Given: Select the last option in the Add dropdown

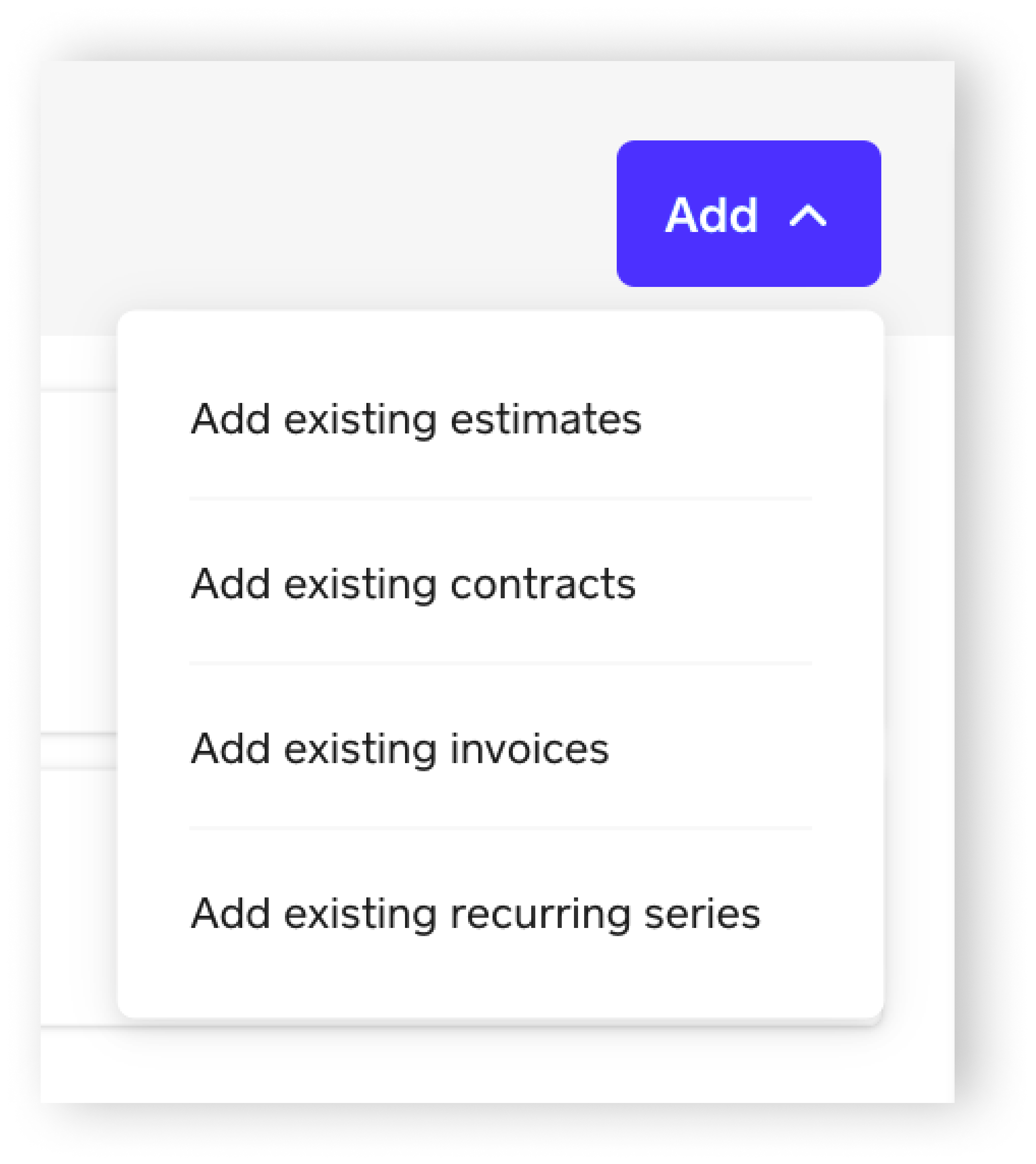Looking at the screenshot, I should coord(500,913).
